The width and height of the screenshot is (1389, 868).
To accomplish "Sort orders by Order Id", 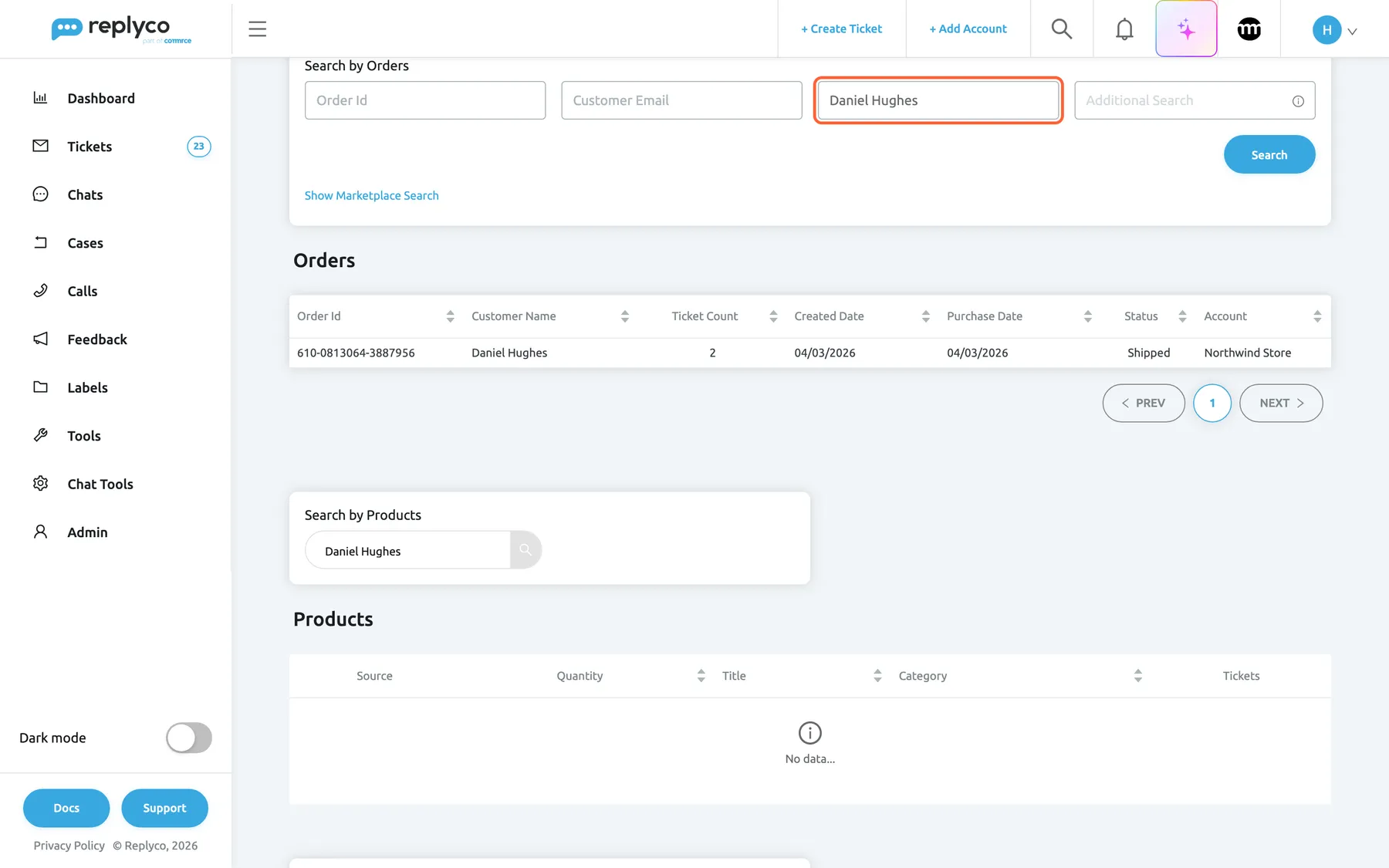I will pos(450,316).
